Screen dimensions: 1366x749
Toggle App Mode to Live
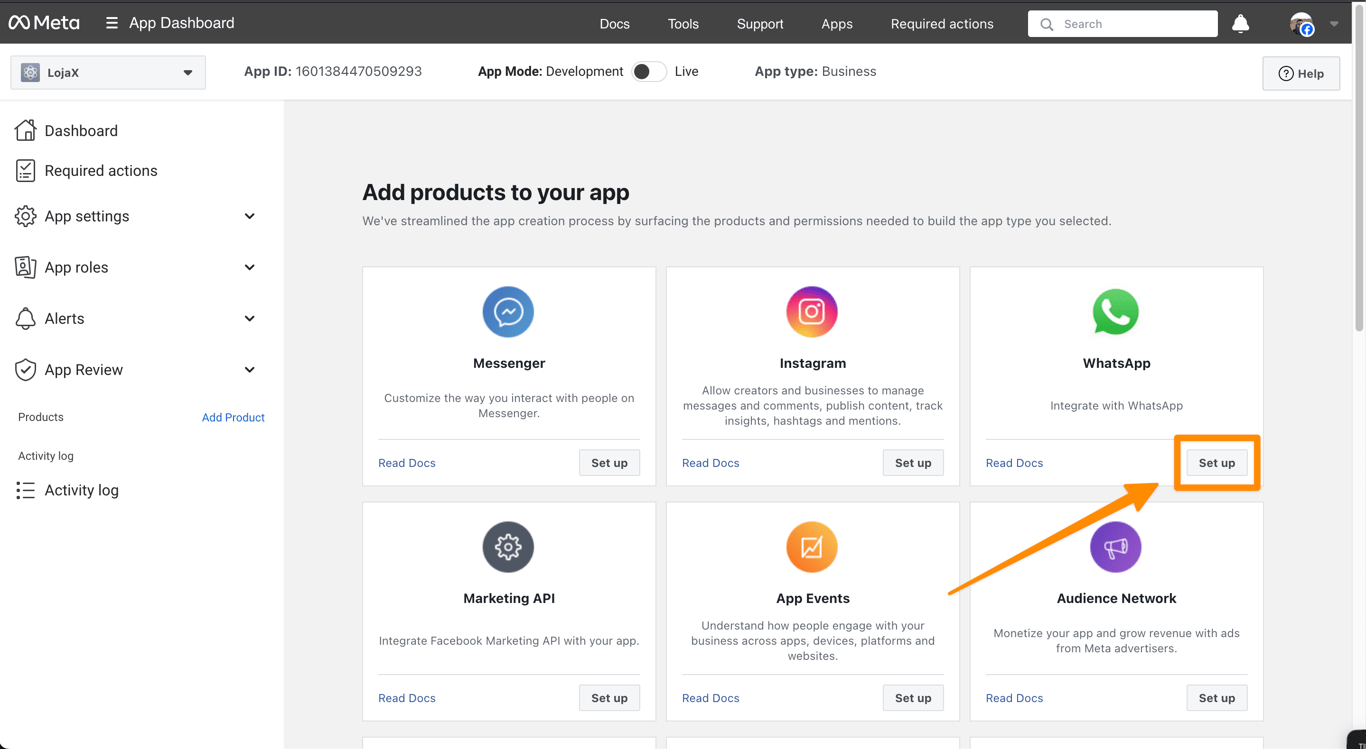coord(649,72)
